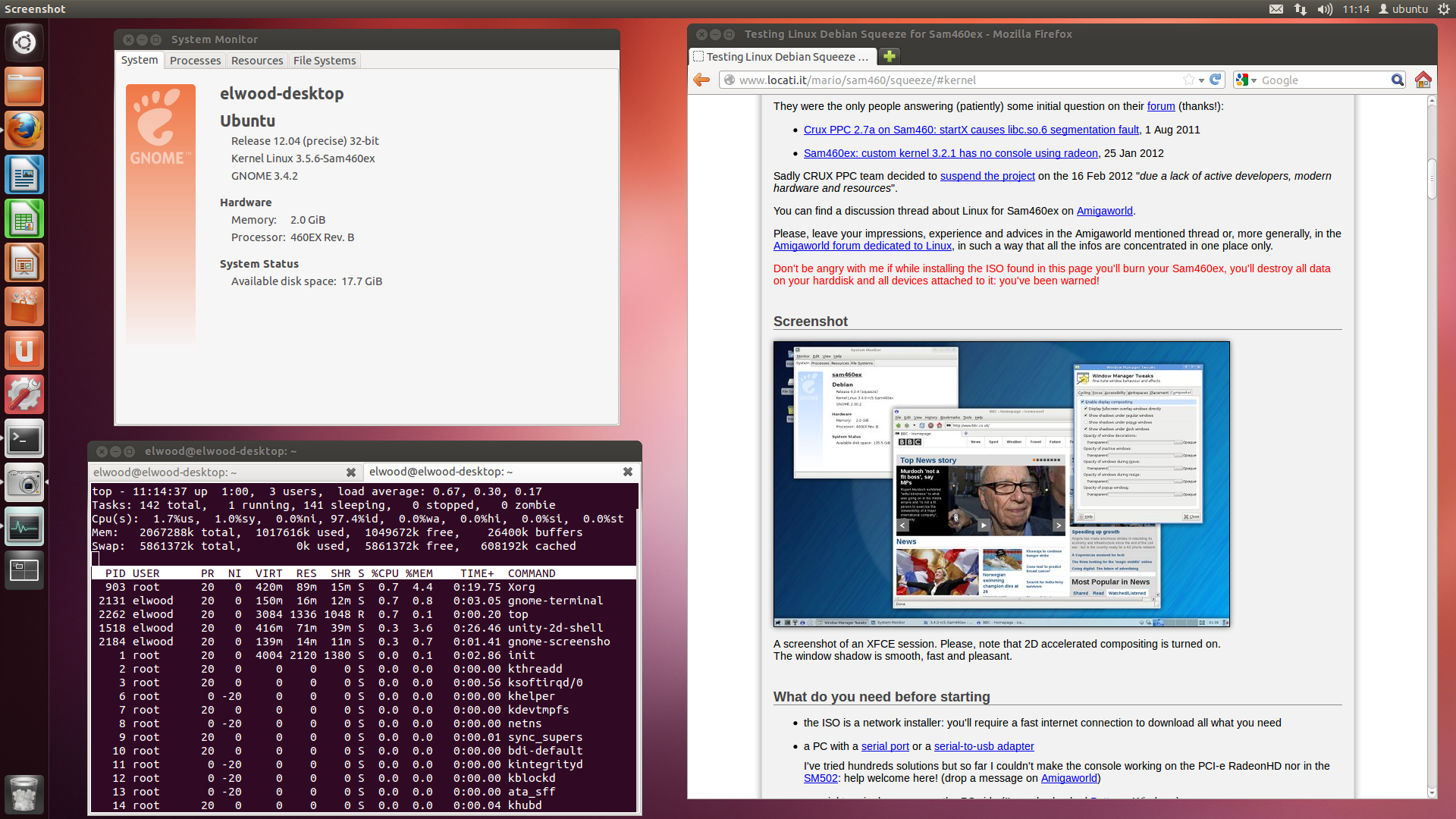This screenshot has width=1456, height=819.
Task: Open Ubuntu Software Center launcher icon
Action: 24,306
